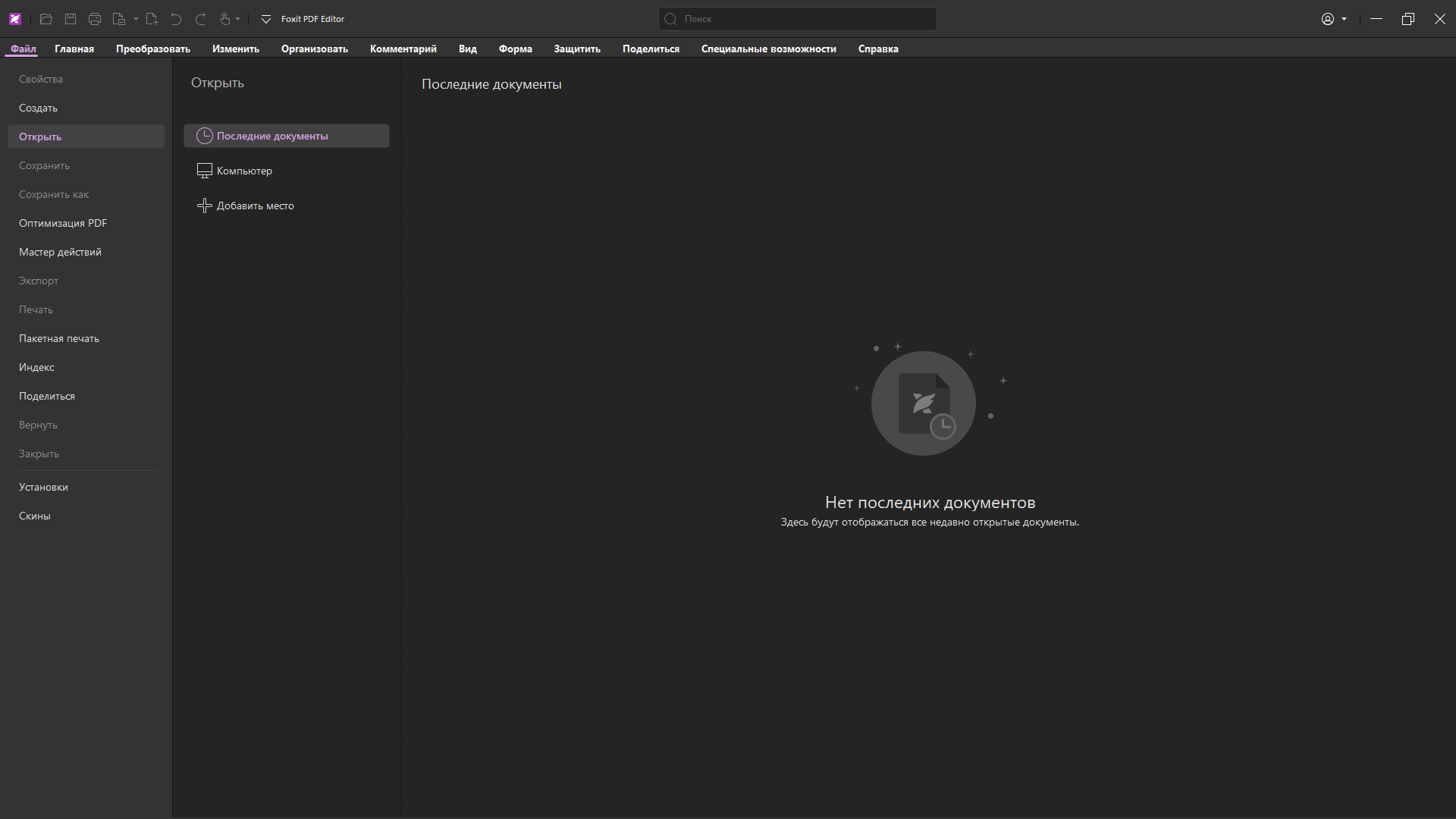Restore down the Foxit window
This screenshot has height=819, width=1456.
(x=1408, y=19)
